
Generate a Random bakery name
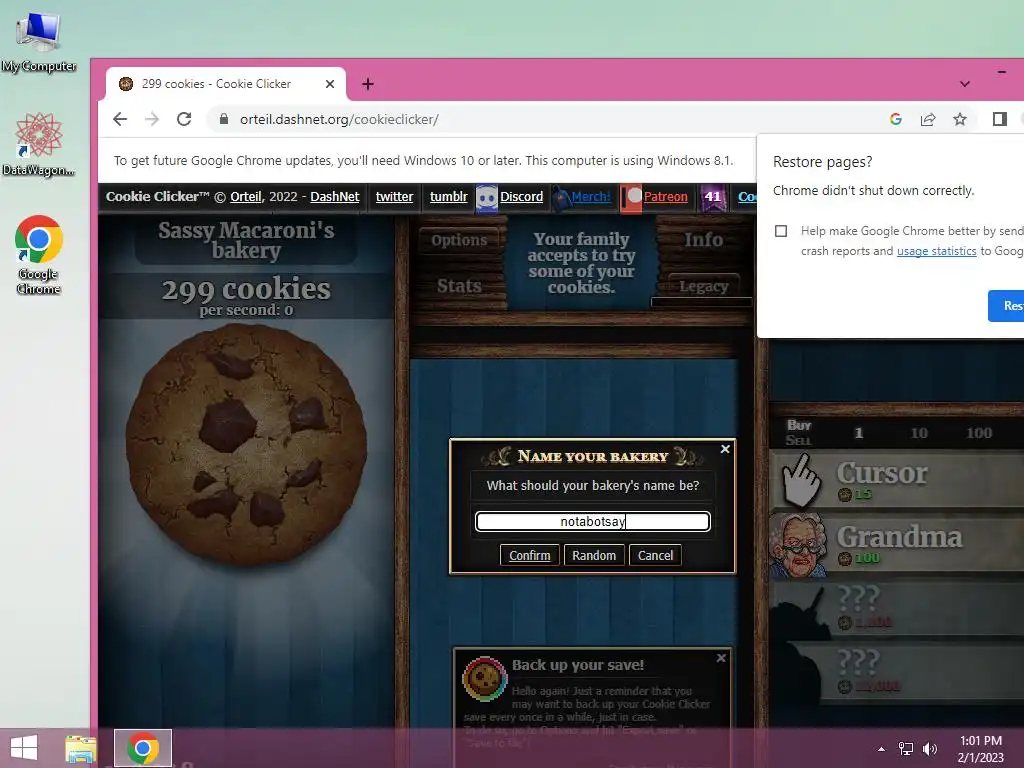click(594, 555)
